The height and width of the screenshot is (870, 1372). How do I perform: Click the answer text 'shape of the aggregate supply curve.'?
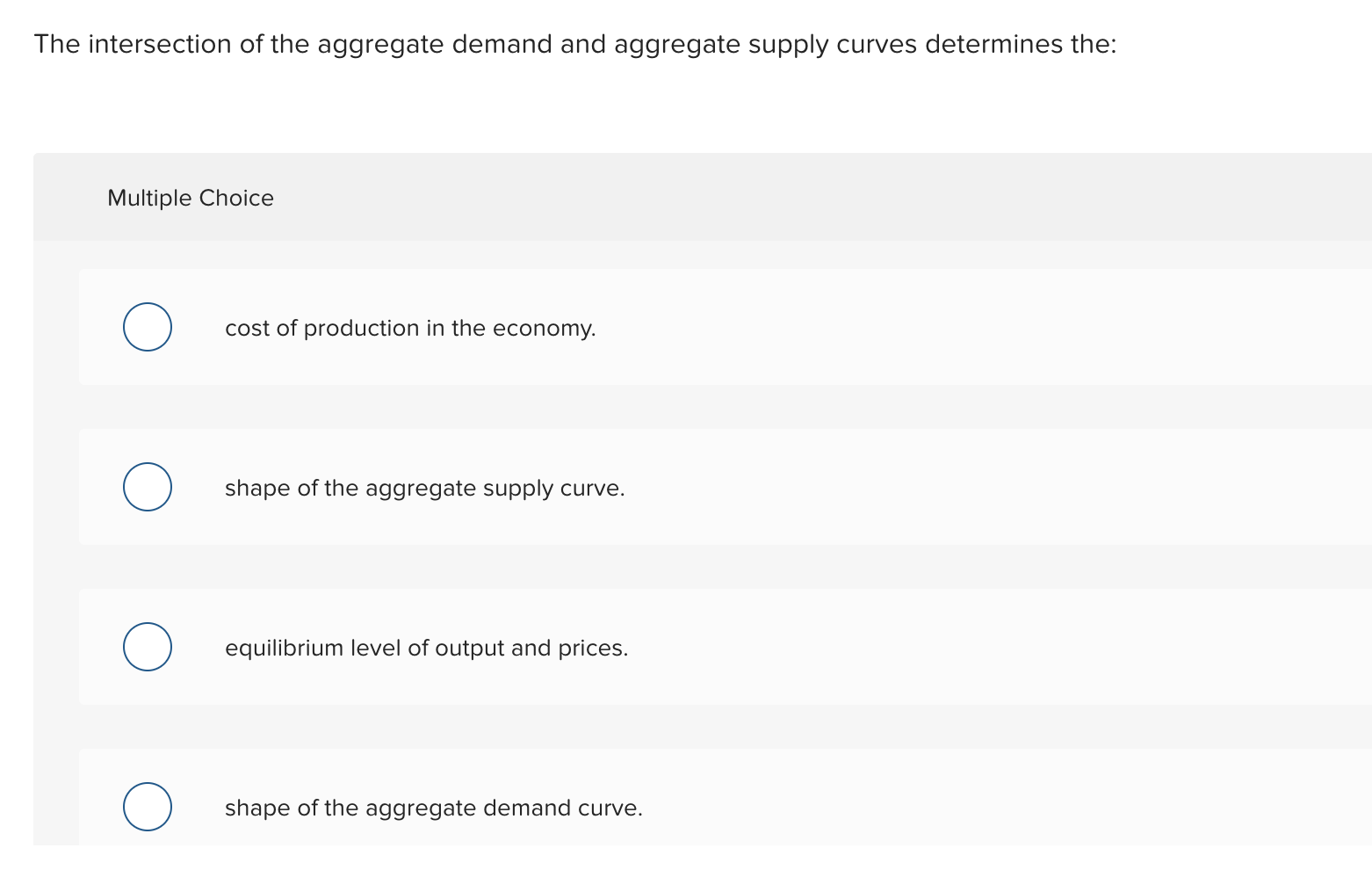coord(424,488)
